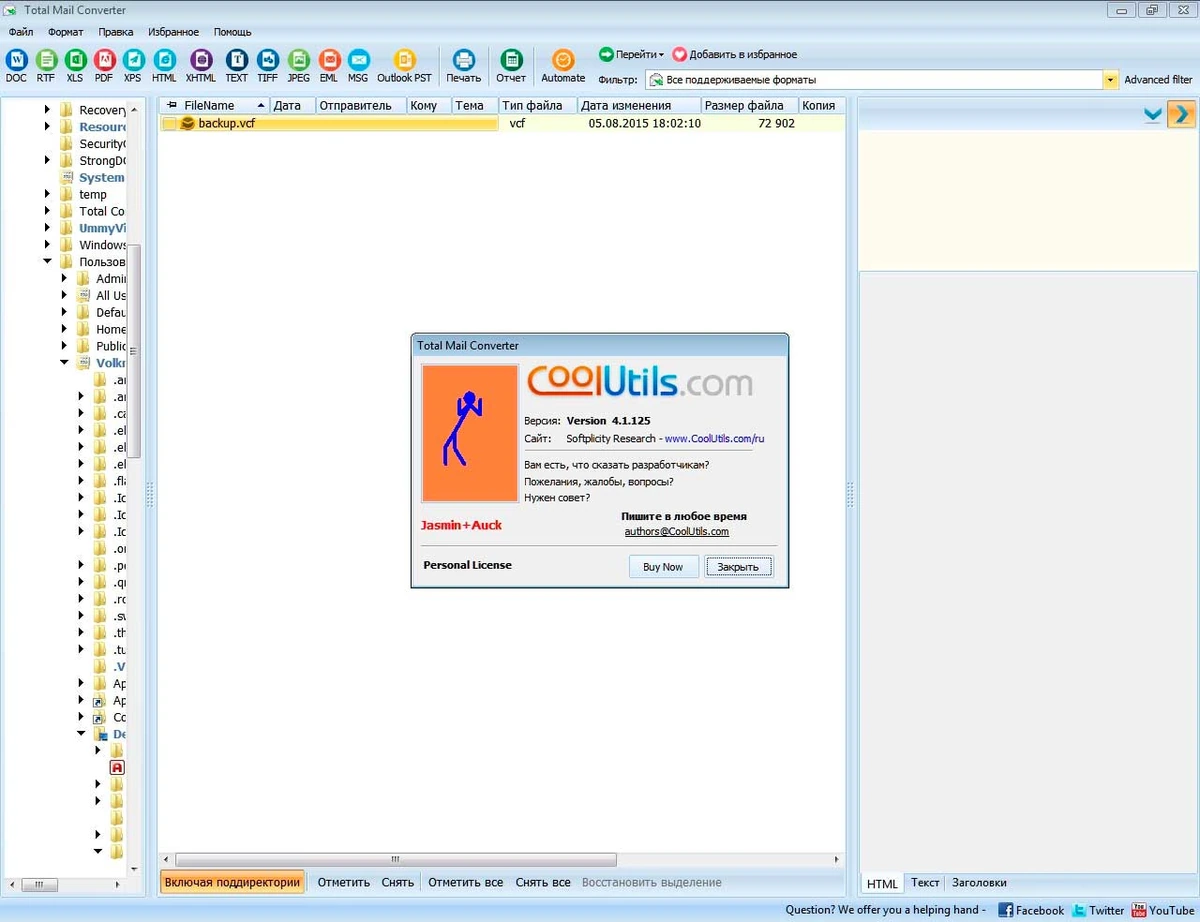The image size is (1200, 922).
Task: Open the Избранное menu
Action: tap(173, 32)
